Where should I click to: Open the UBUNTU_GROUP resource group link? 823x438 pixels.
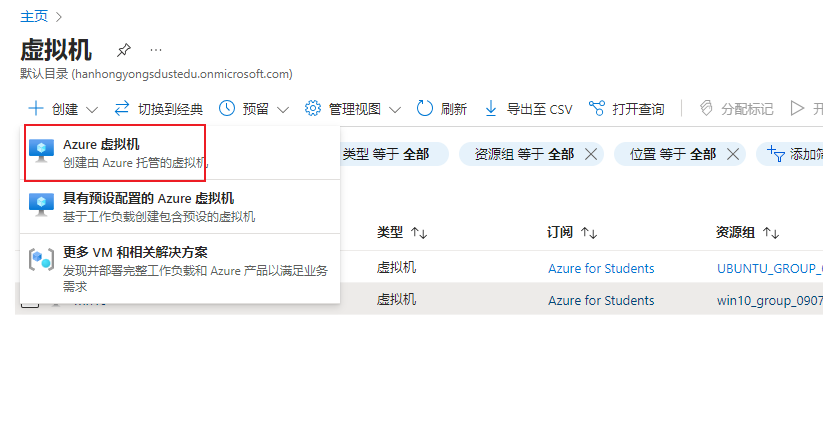[x=769, y=268]
